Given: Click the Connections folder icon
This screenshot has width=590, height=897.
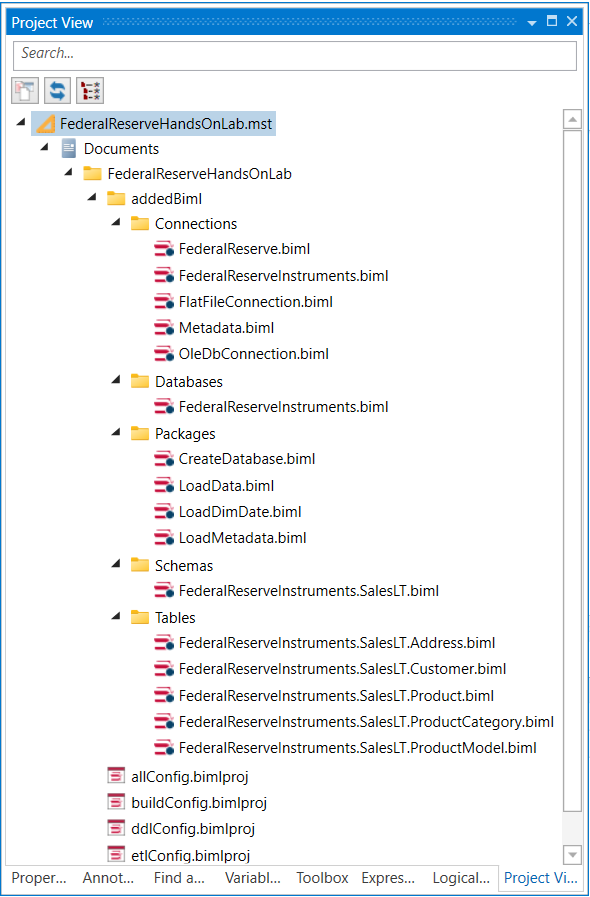Looking at the screenshot, I should point(140,223).
